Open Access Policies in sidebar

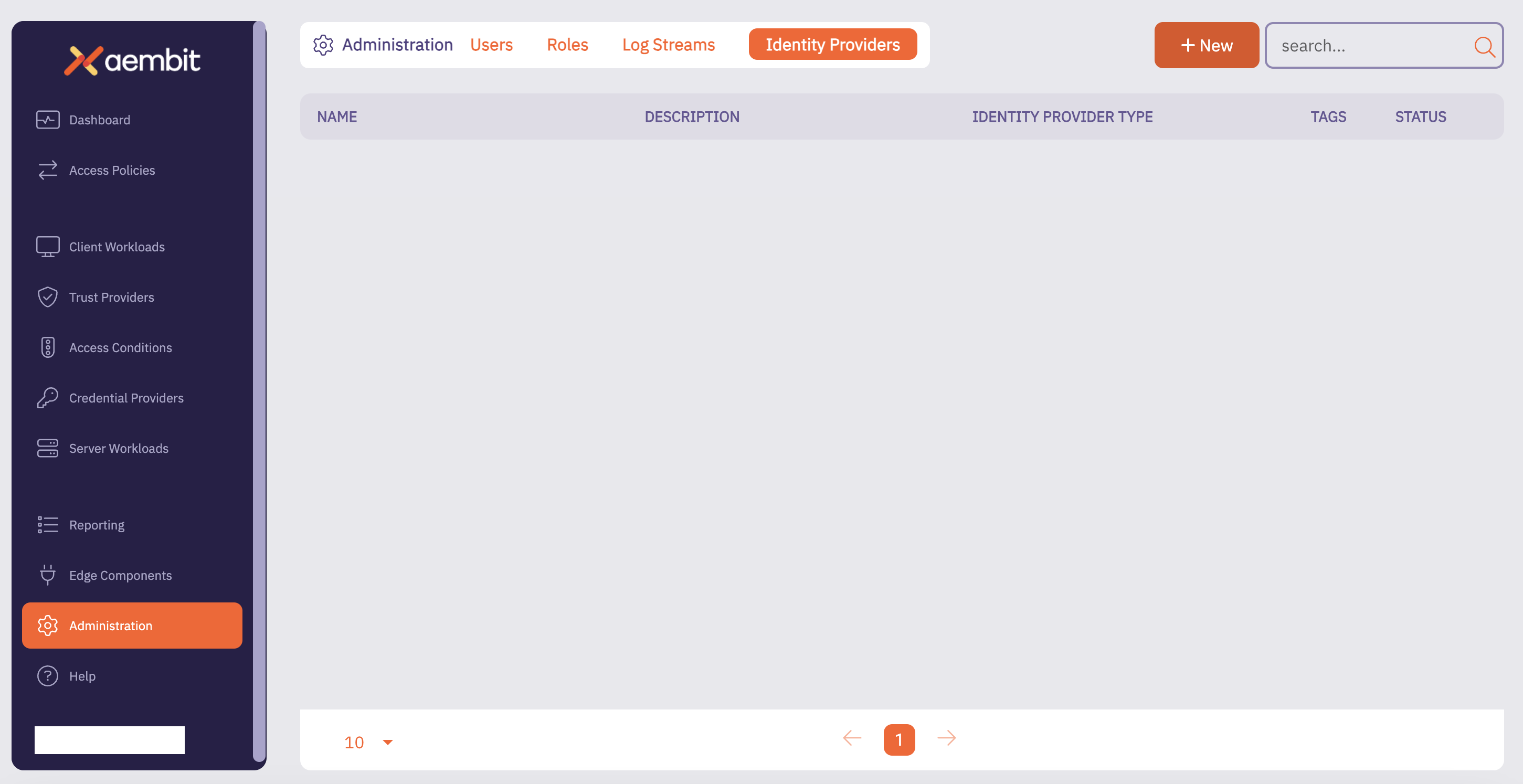click(132, 169)
